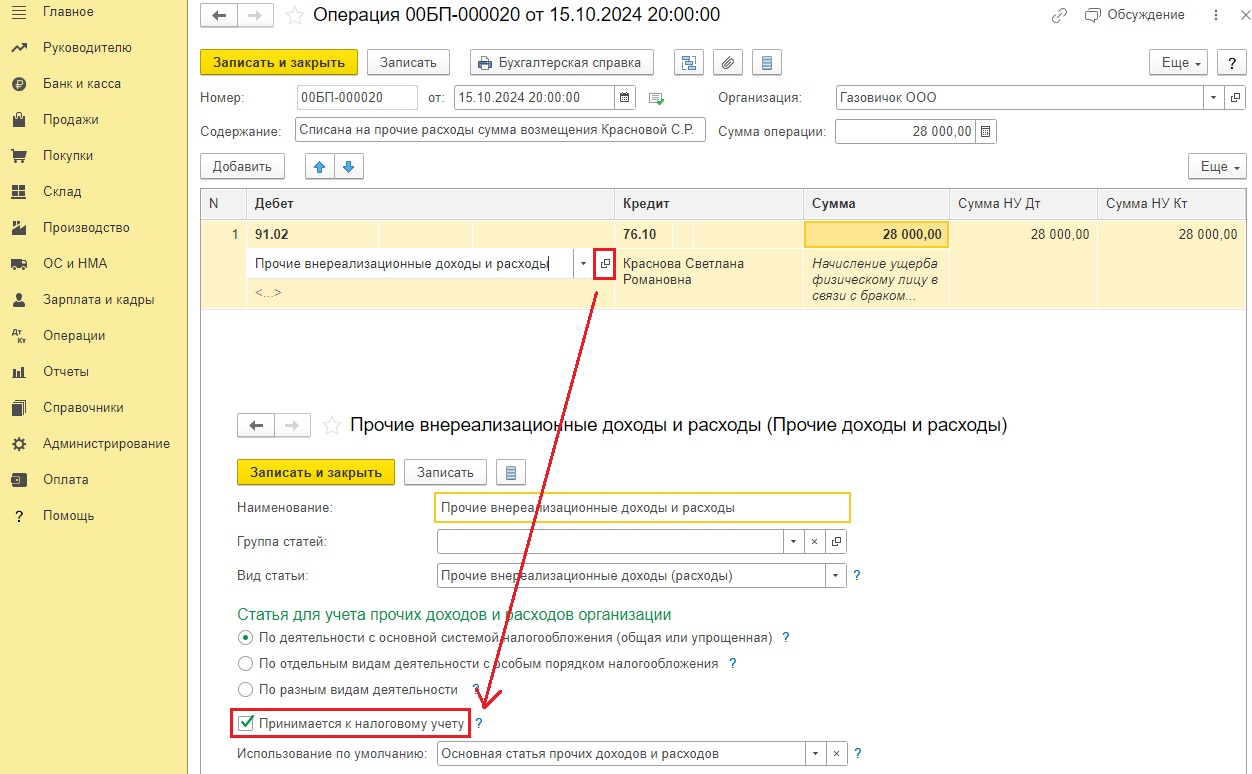Open the Продажи section
1252x774 pixels.
pyautogui.click(x=70, y=119)
